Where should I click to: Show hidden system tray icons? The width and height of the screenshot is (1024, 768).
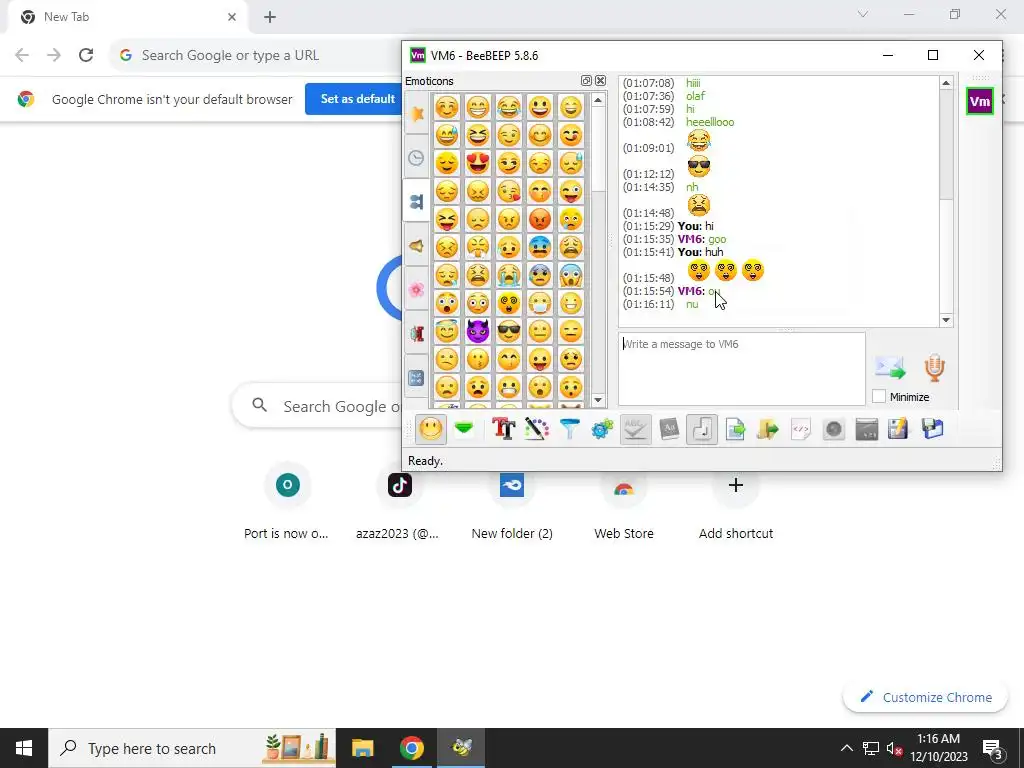tap(846, 748)
